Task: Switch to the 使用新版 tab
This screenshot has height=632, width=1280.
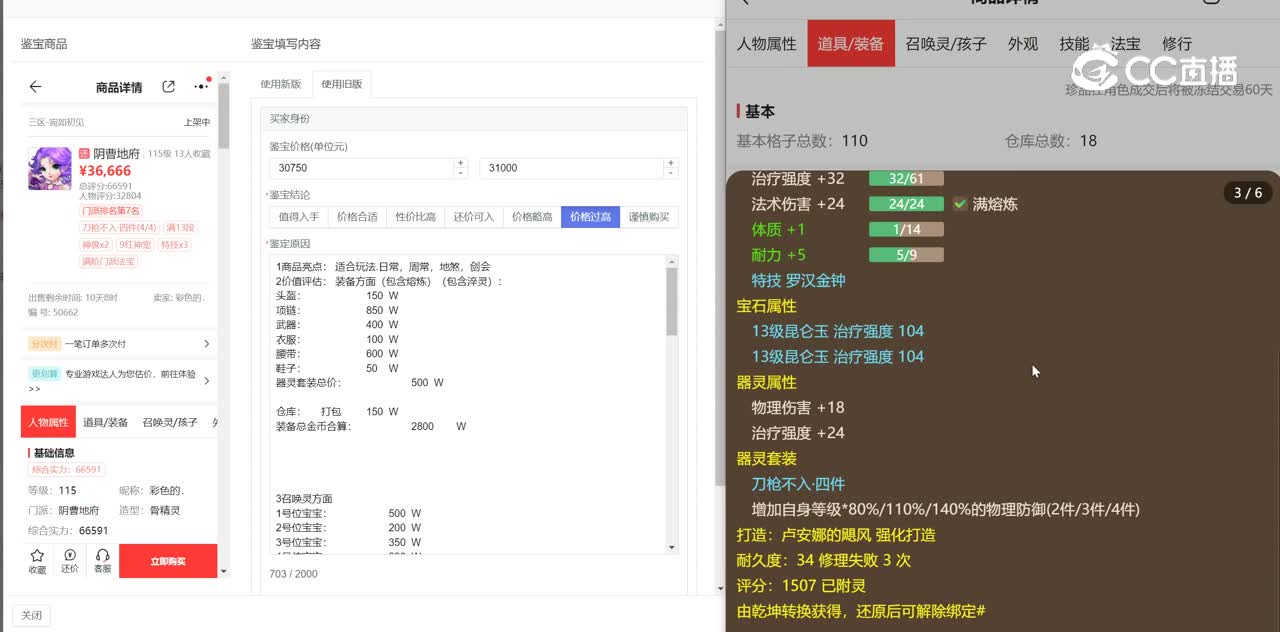Action: tap(280, 85)
